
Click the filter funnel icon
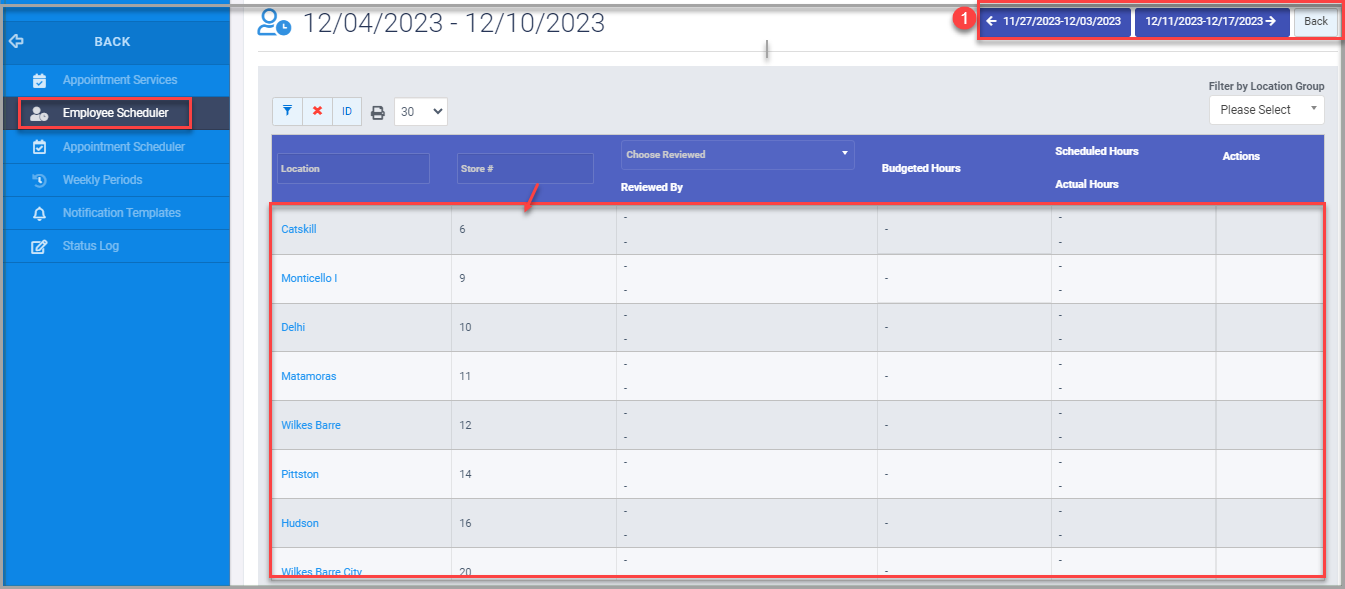click(x=287, y=111)
